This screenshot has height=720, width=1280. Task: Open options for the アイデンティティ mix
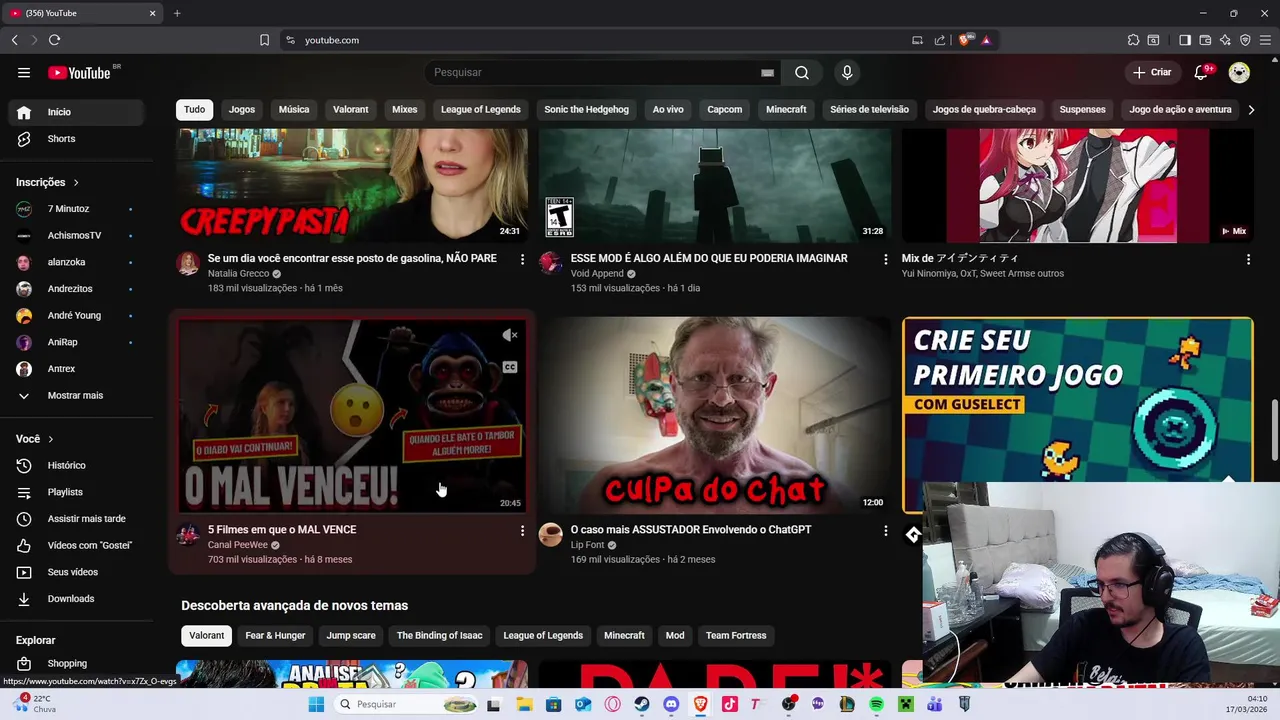pyautogui.click(x=1248, y=259)
